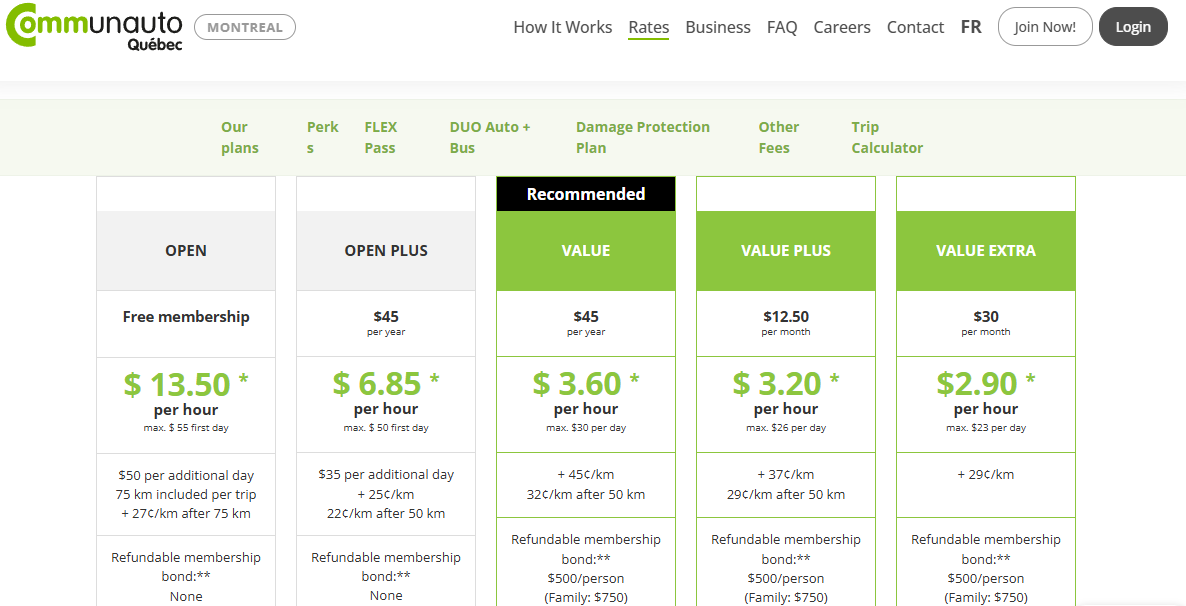This screenshot has height=606, width=1186.
Task: Click the $ 3.60 per hour rate
Action: 586,393
